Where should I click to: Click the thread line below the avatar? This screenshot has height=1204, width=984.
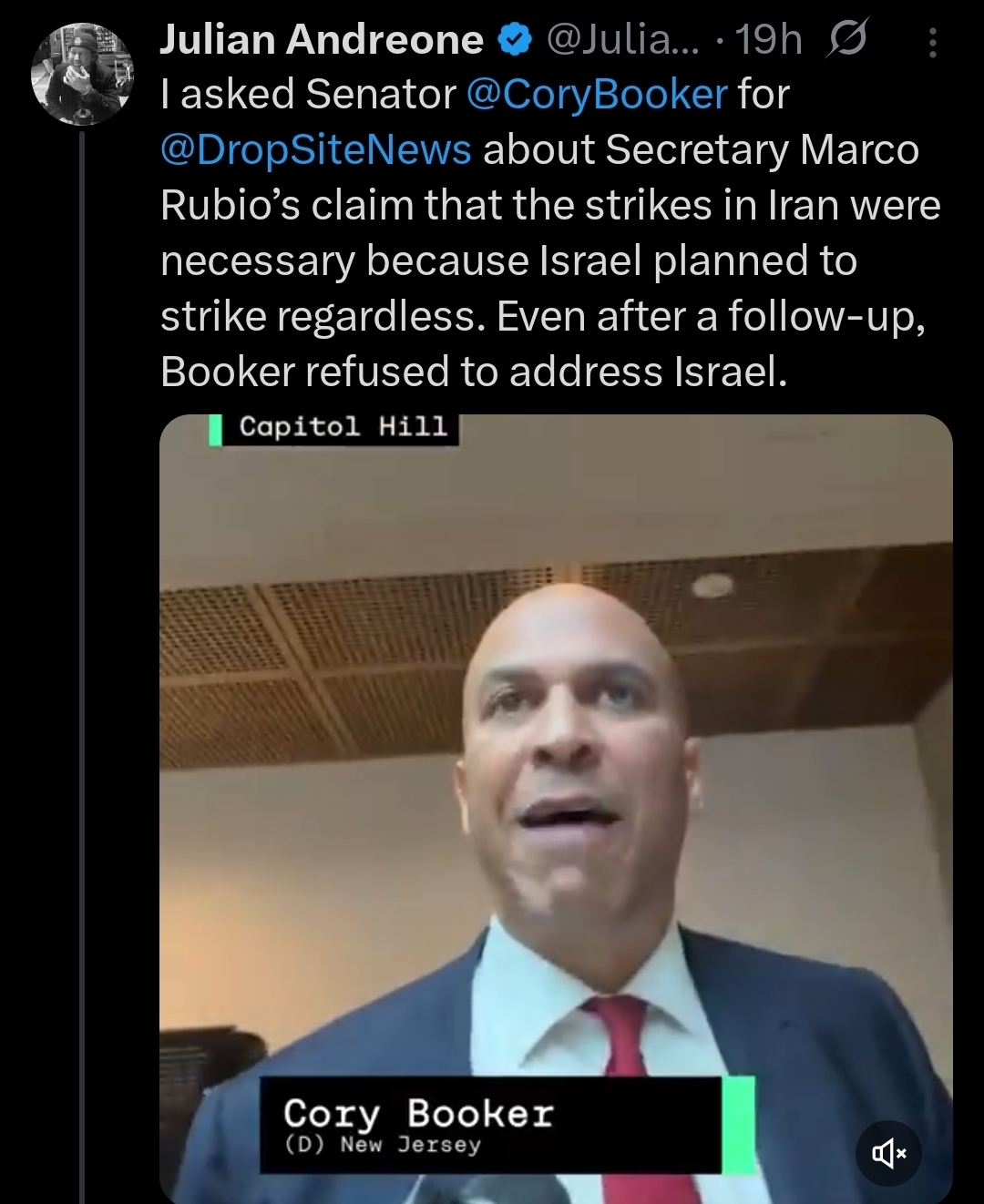pos(82,638)
